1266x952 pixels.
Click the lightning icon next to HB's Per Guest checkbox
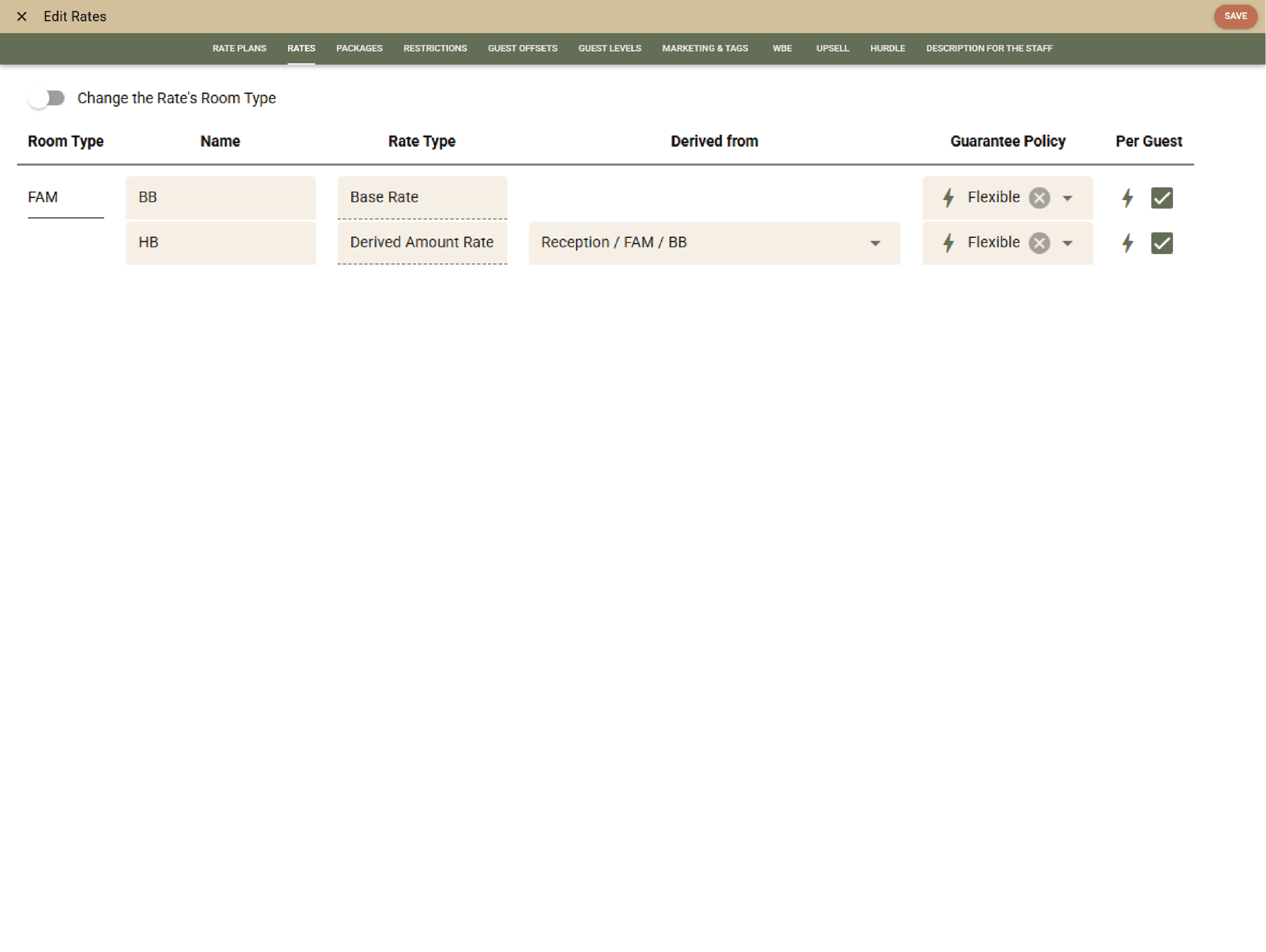click(x=1127, y=242)
